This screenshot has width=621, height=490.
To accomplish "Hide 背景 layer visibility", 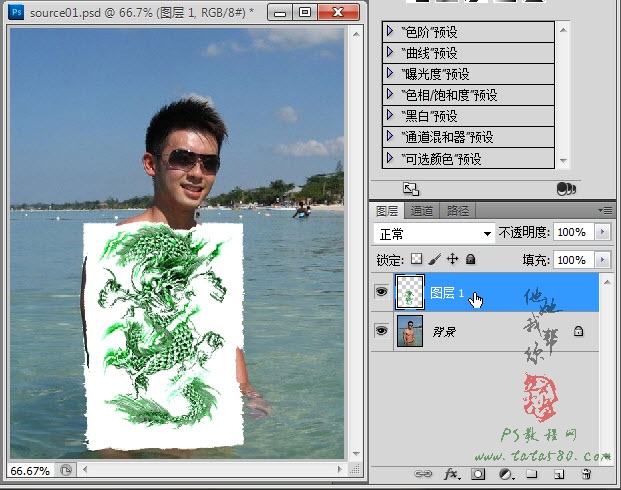I will [381, 330].
